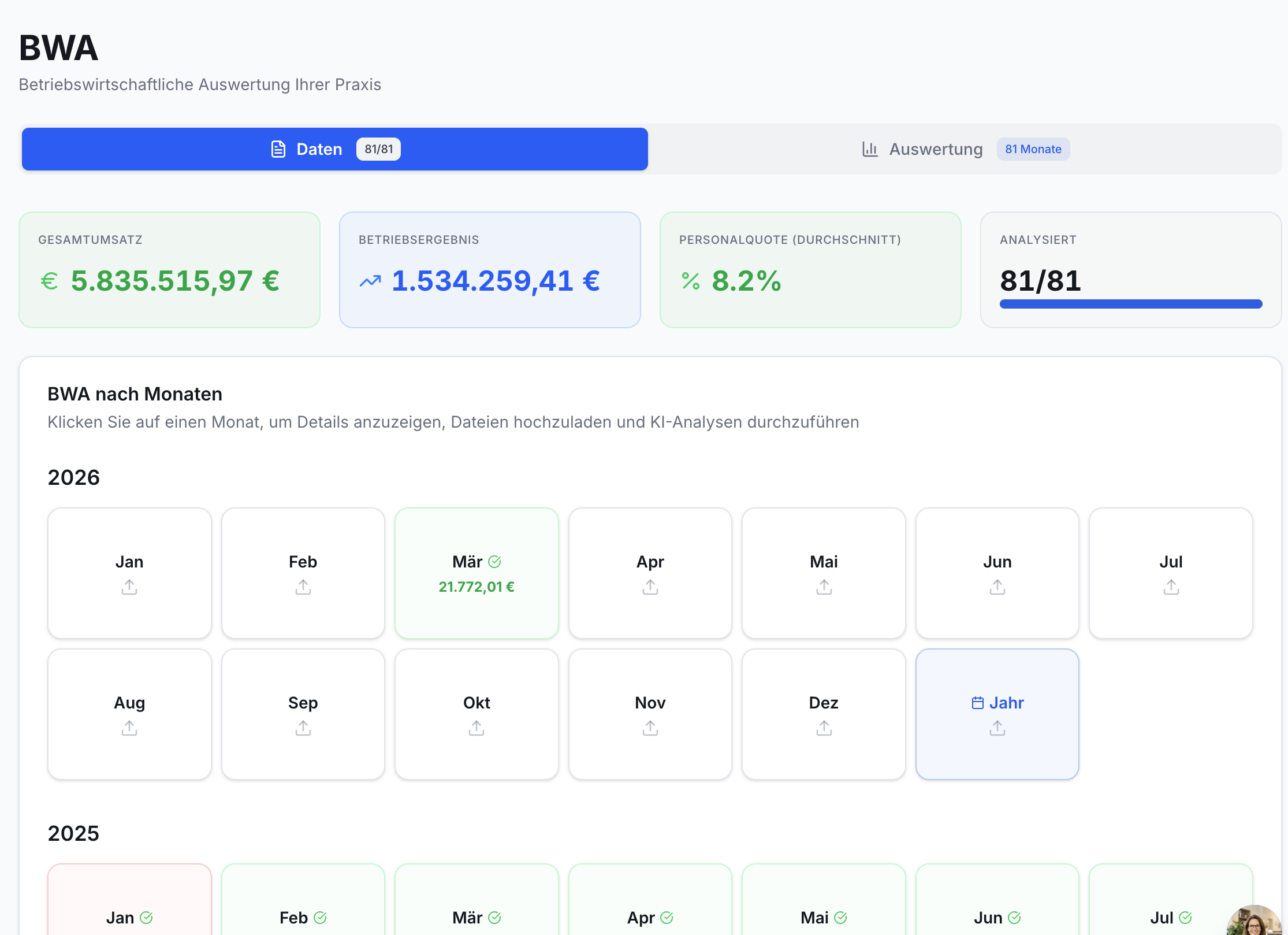Click the green checkmark beside Mär 2026
The width and height of the screenshot is (1288, 935).
495,562
